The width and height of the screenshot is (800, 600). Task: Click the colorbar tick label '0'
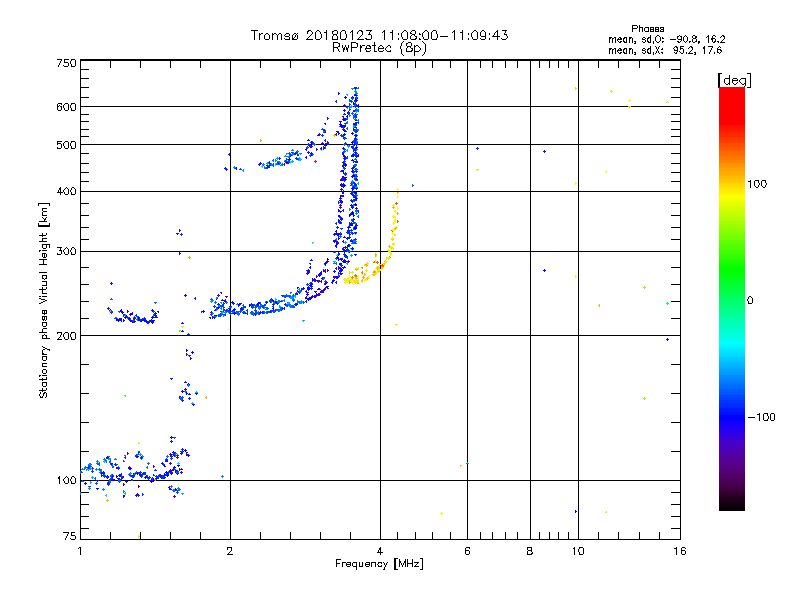pos(750,301)
